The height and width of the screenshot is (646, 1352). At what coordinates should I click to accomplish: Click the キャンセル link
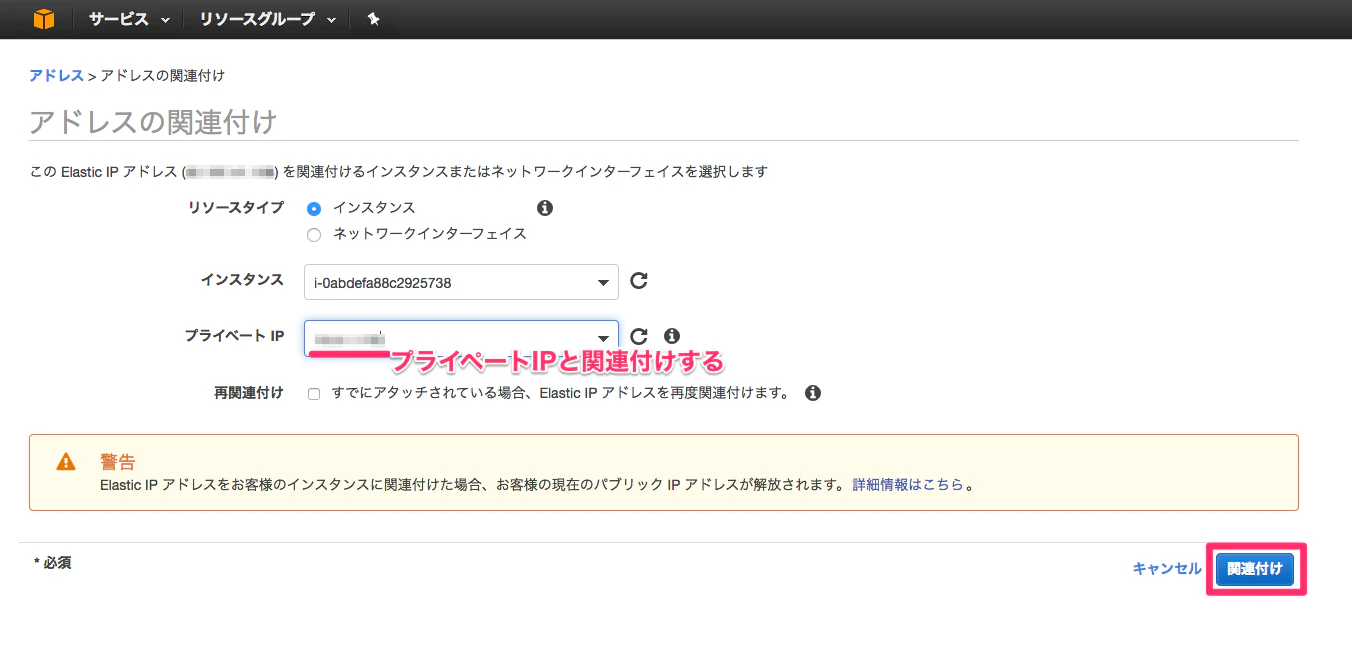(1167, 568)
